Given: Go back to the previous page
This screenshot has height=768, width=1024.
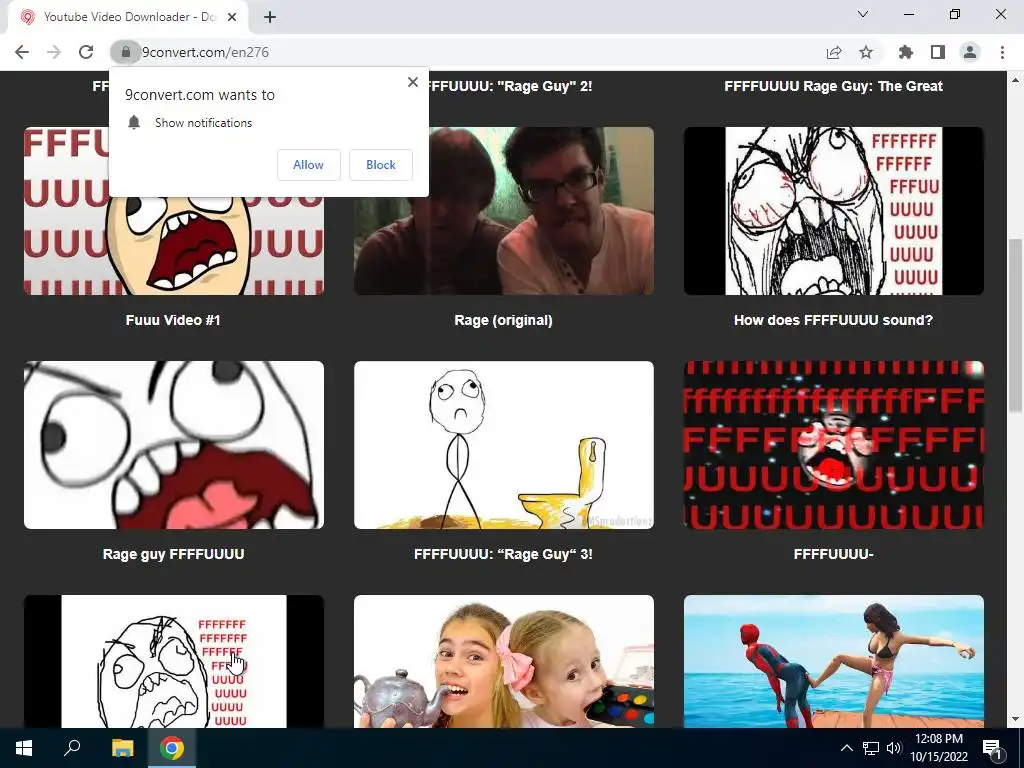Looking at the screenshot, I should 22,52.
